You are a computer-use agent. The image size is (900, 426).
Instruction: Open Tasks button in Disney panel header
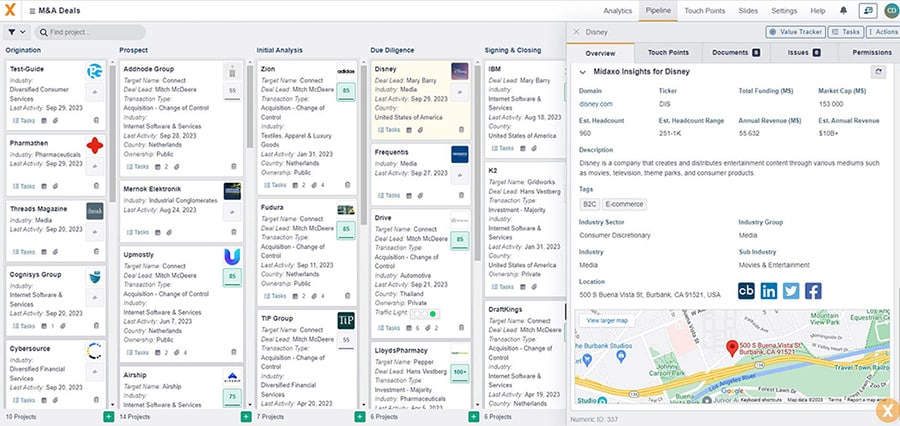pyautogui.click(x=846, y=32)
